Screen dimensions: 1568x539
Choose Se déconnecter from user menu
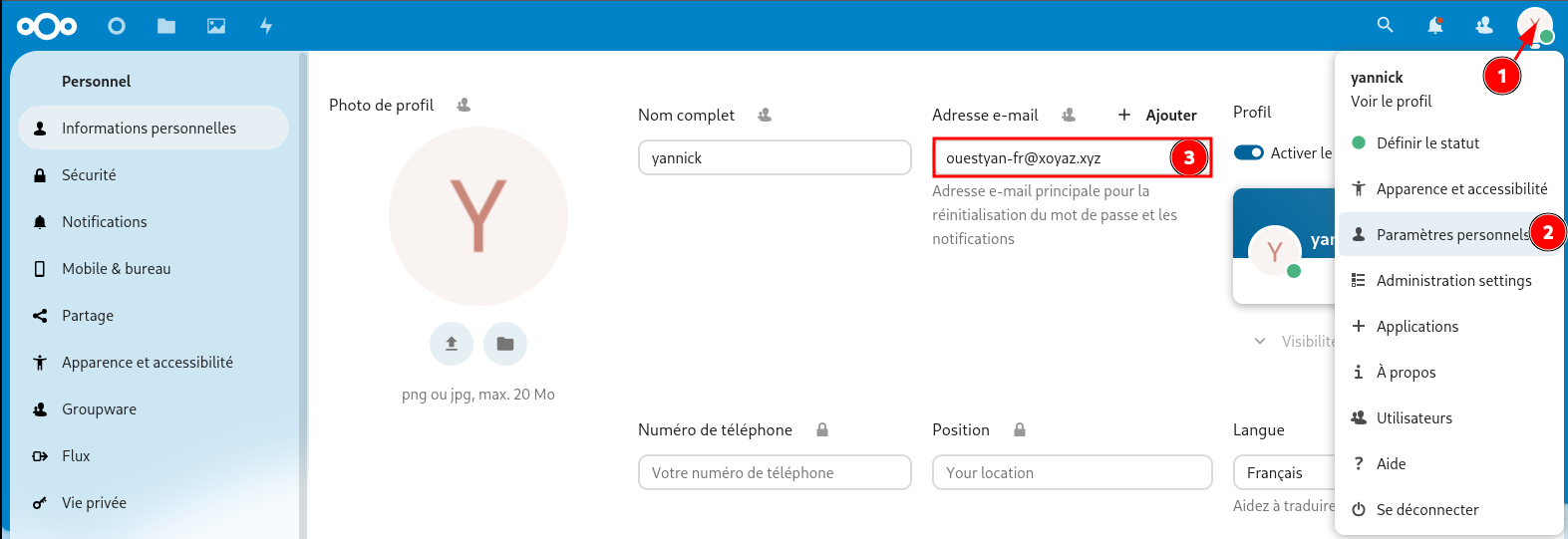click(x=1426, y=510)
